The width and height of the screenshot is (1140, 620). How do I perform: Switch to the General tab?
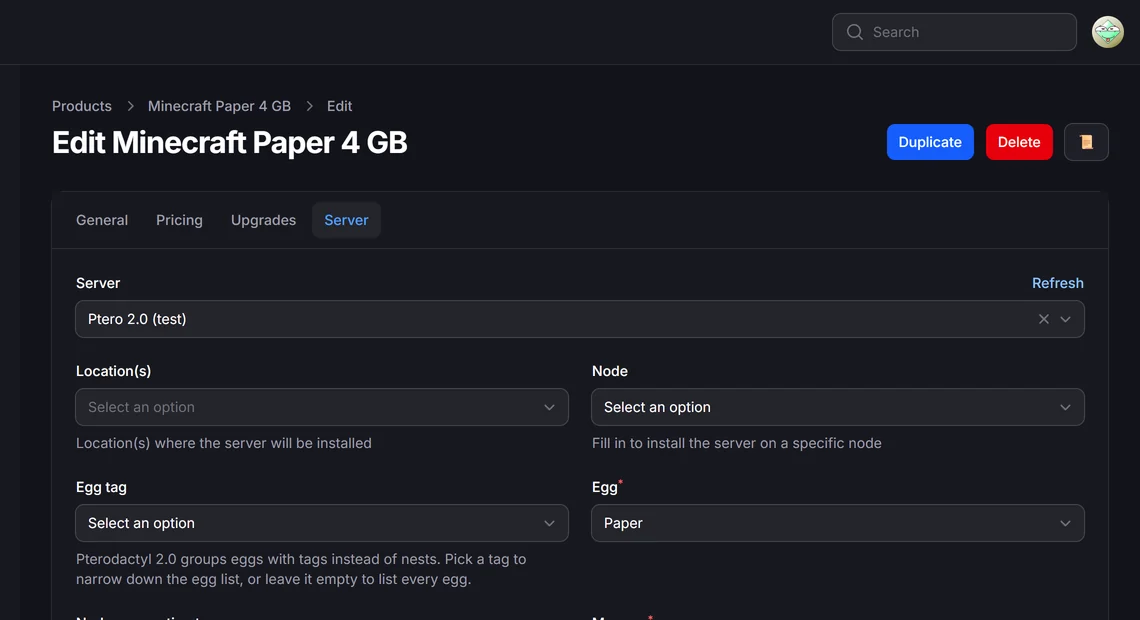pos(102,220)
